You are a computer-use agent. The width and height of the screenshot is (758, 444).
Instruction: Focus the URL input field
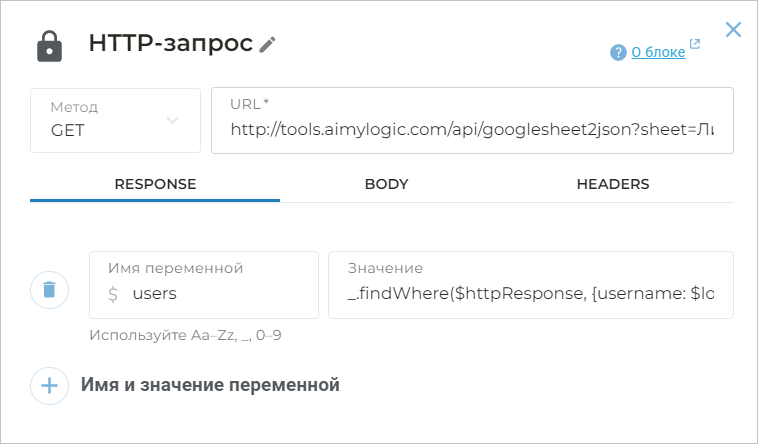pyautogui.click(x=472, y=129)
